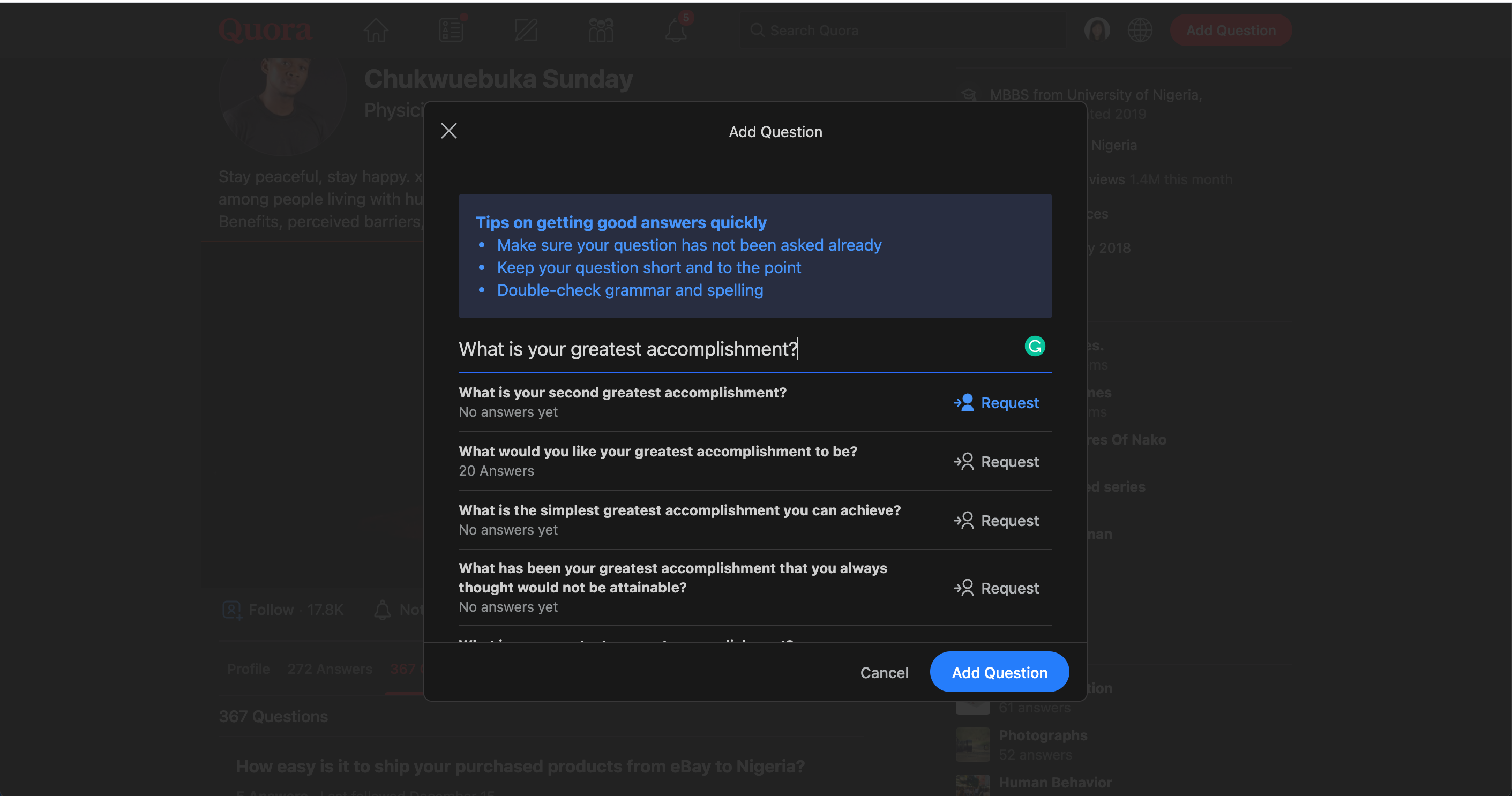Close the Add Question dialog with X
The image size is (1512, 796).
[449, 130]
